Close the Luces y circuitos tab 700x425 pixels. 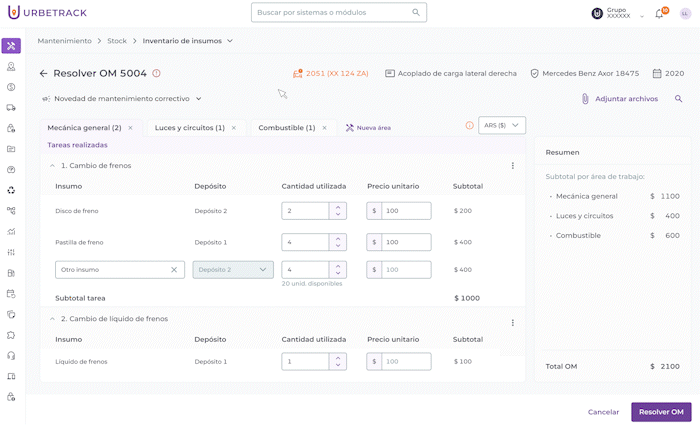234,128
